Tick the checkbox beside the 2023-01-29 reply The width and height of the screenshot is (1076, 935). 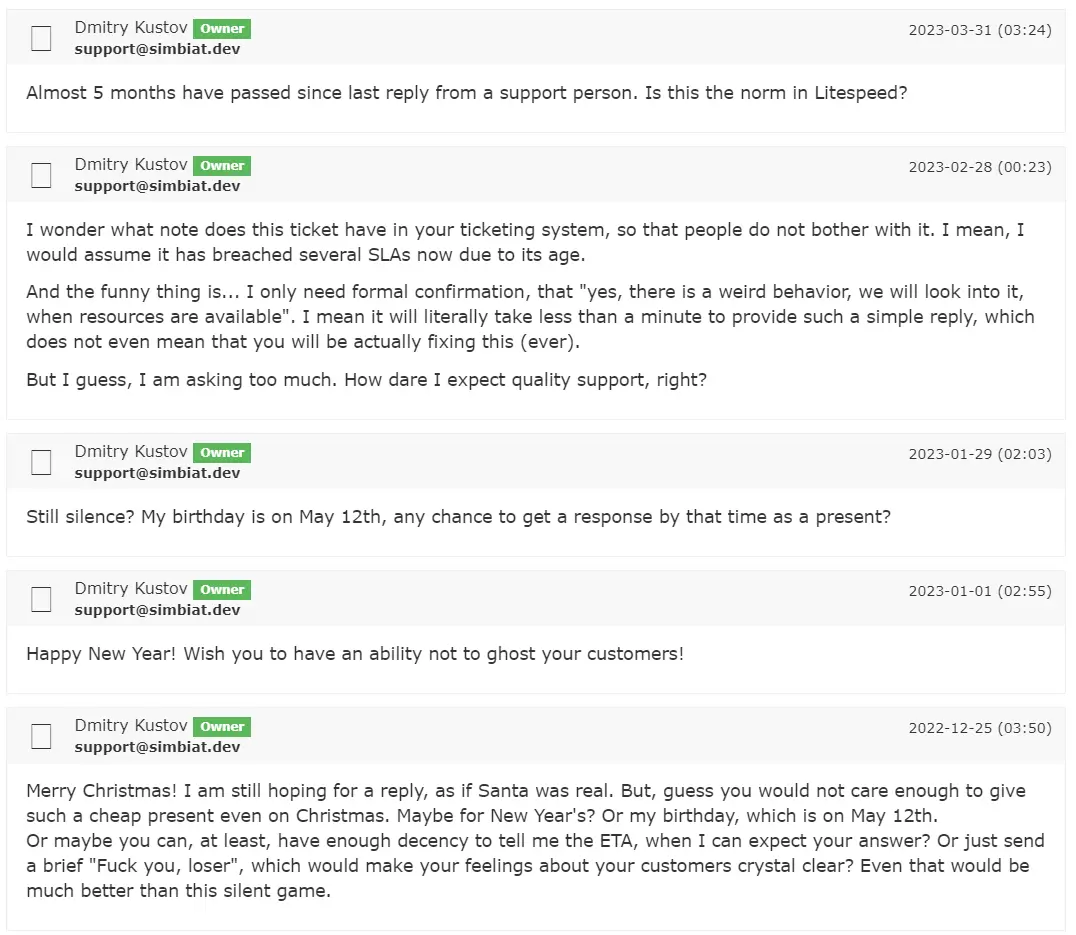41,462
